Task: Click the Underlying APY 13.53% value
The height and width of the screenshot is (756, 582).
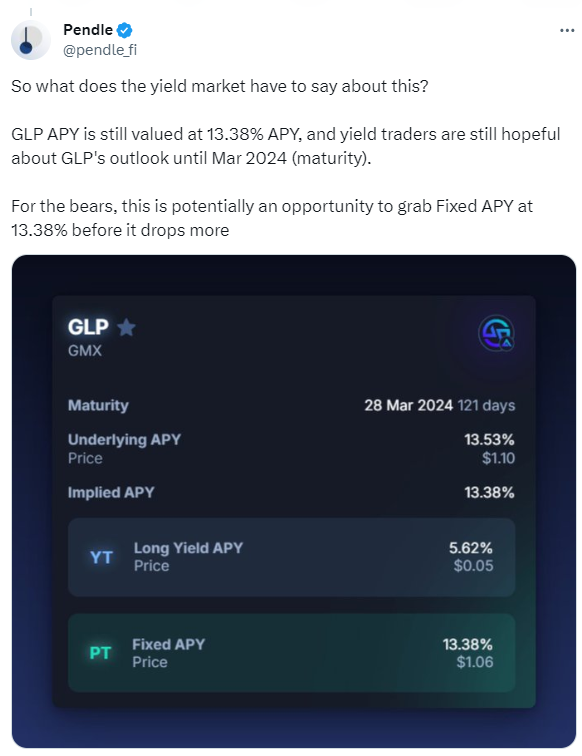Action: pyautogui.click(x=489, y=439)
